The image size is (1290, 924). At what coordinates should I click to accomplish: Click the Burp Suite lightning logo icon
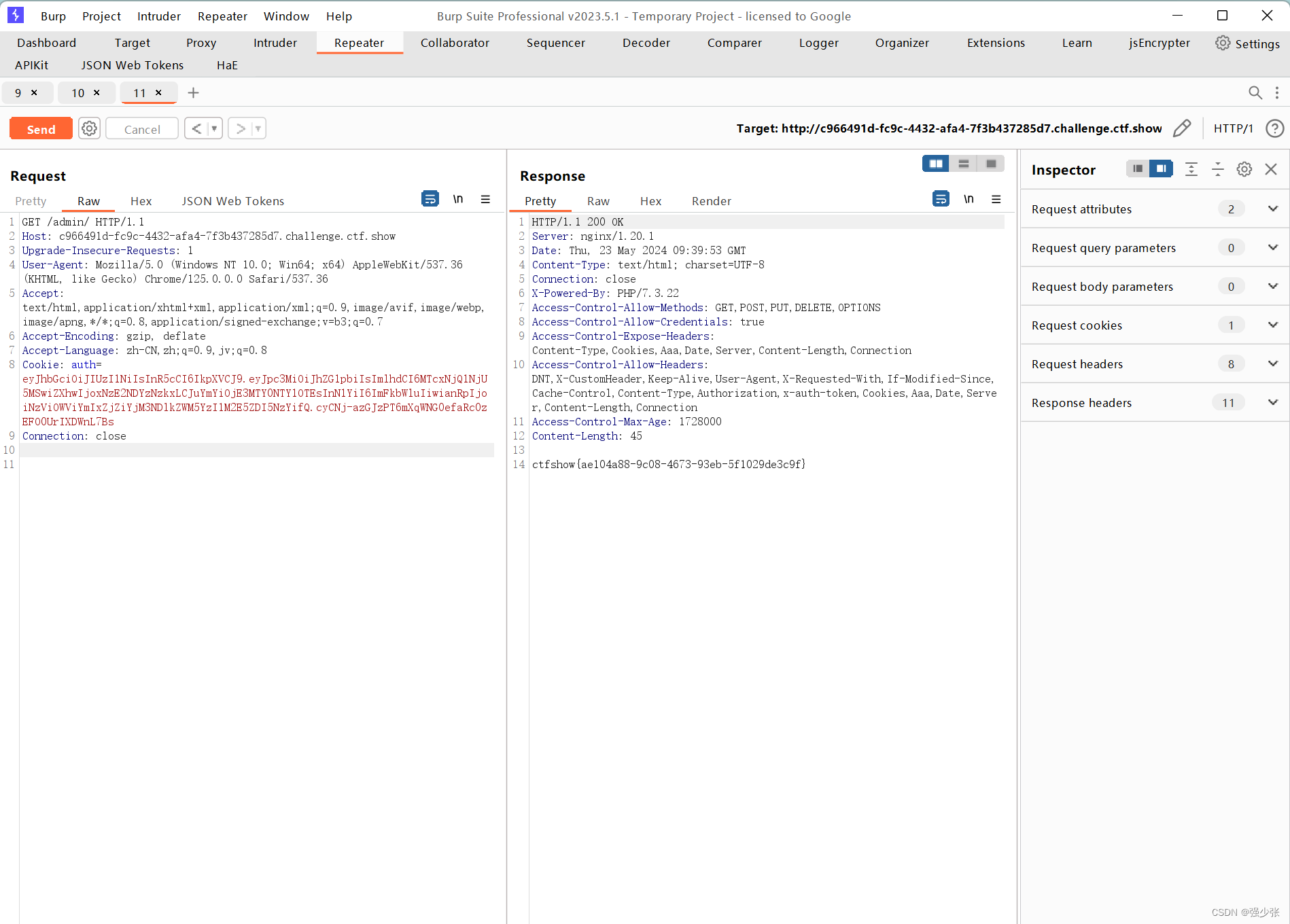coord(16,15)
